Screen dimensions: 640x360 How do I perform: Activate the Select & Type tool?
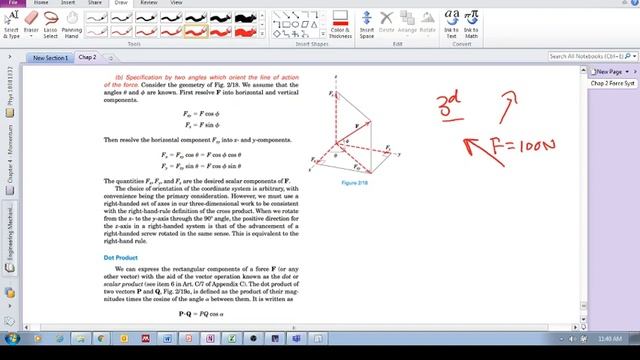pyautogui.click(x=11, y=24)
